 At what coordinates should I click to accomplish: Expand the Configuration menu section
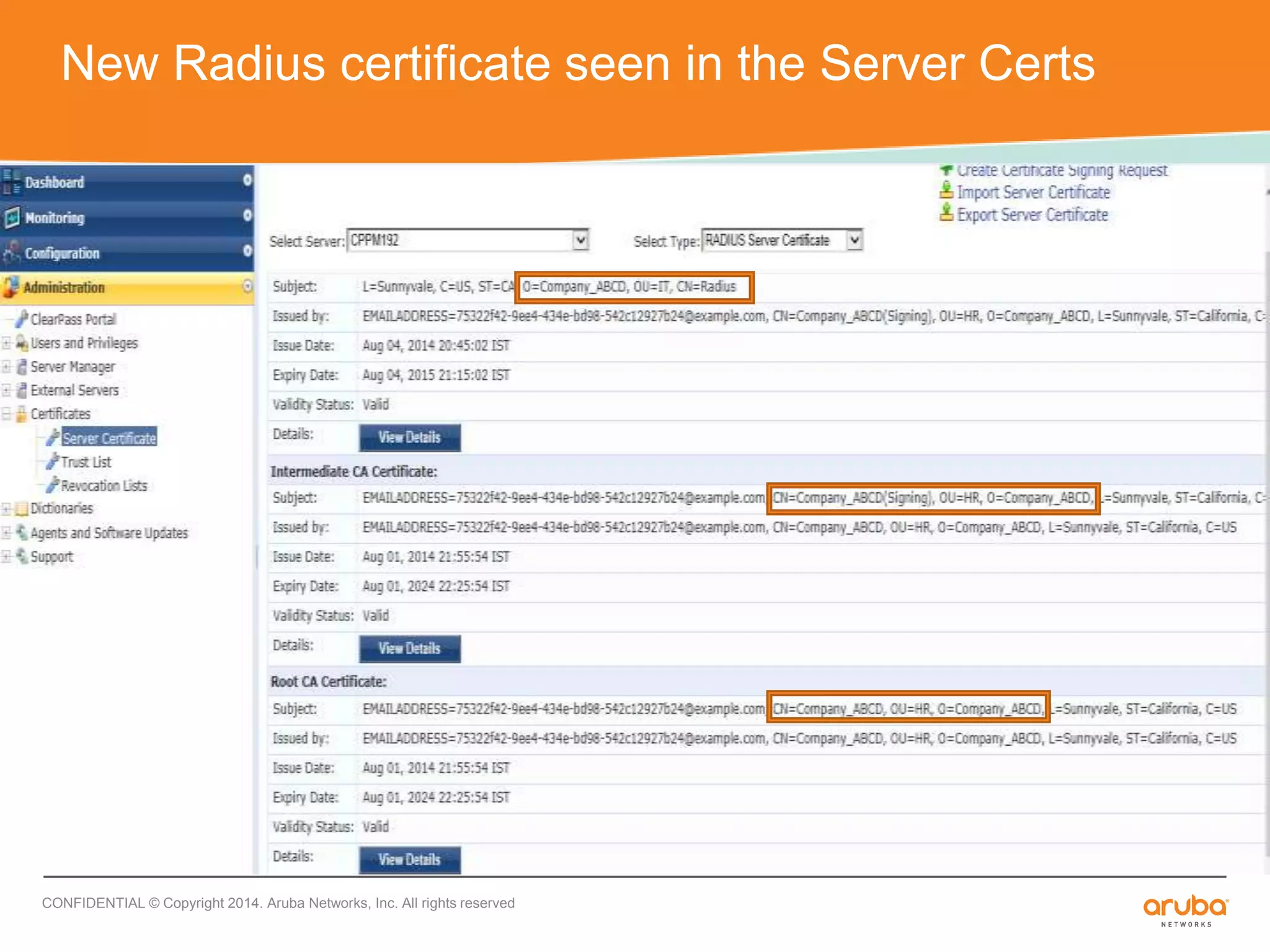[x=247, y=251]
